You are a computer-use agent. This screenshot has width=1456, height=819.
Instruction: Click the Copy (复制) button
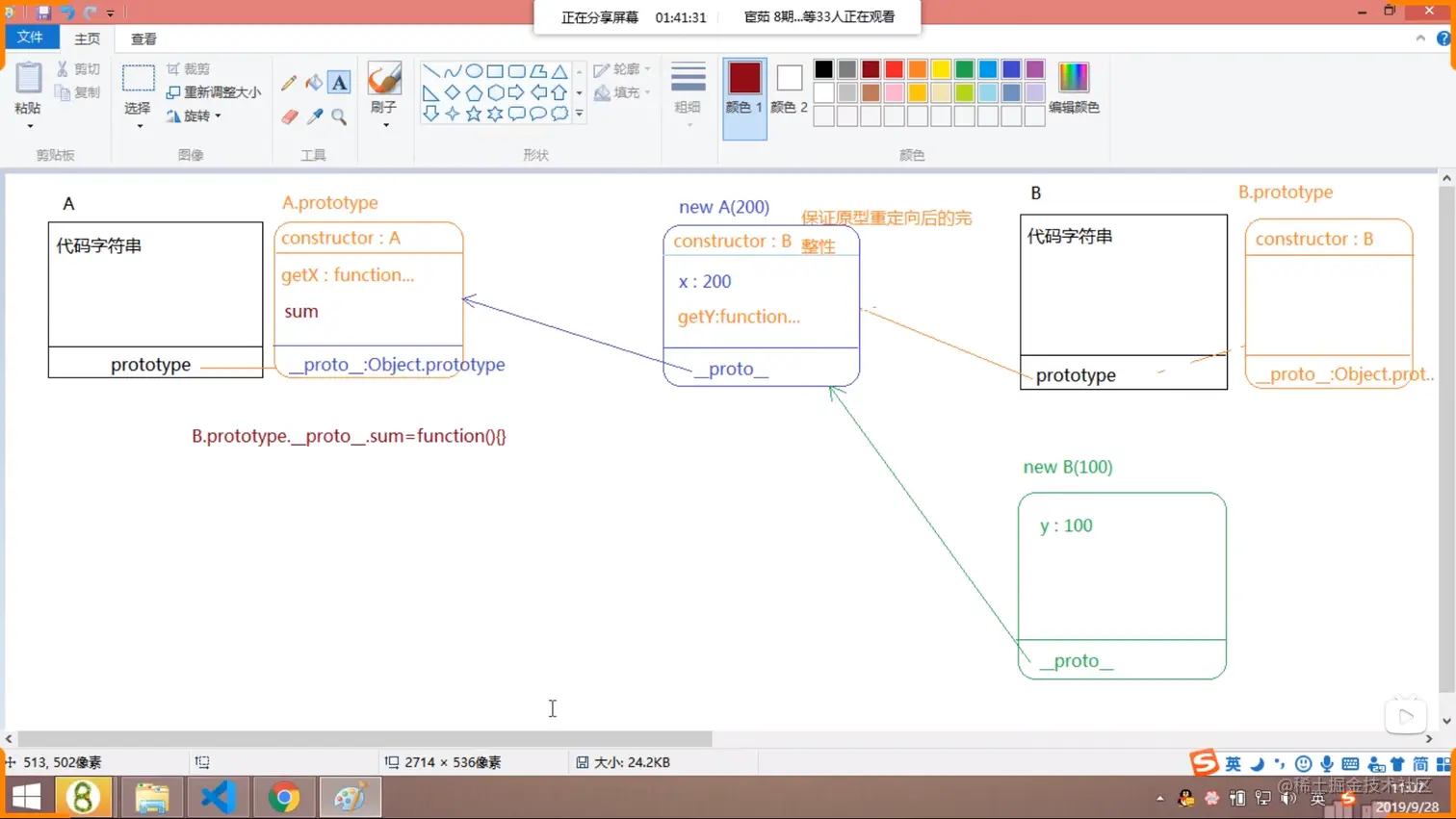click(78, 92)
